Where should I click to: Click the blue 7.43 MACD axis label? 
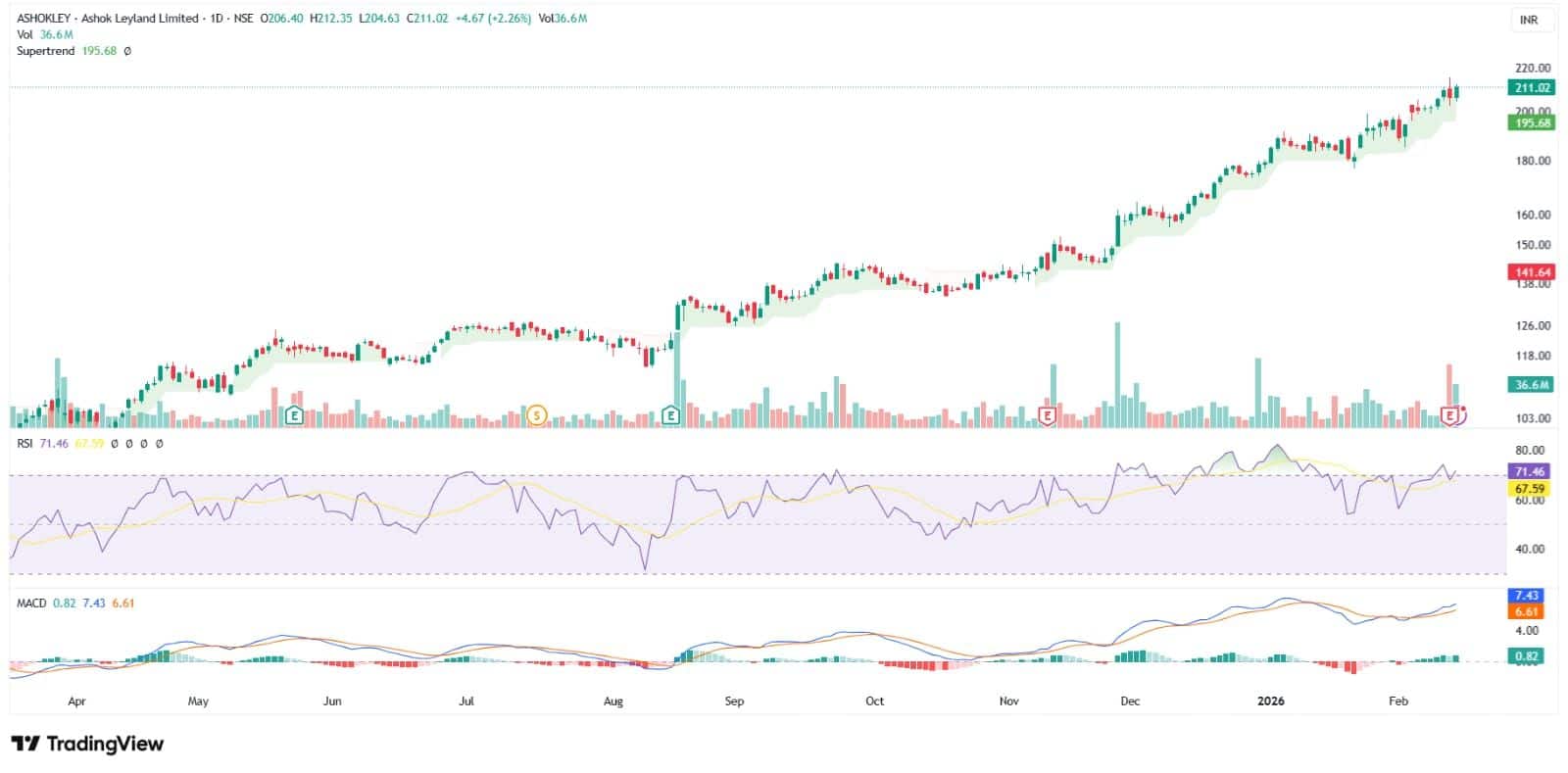[1527, 596]
